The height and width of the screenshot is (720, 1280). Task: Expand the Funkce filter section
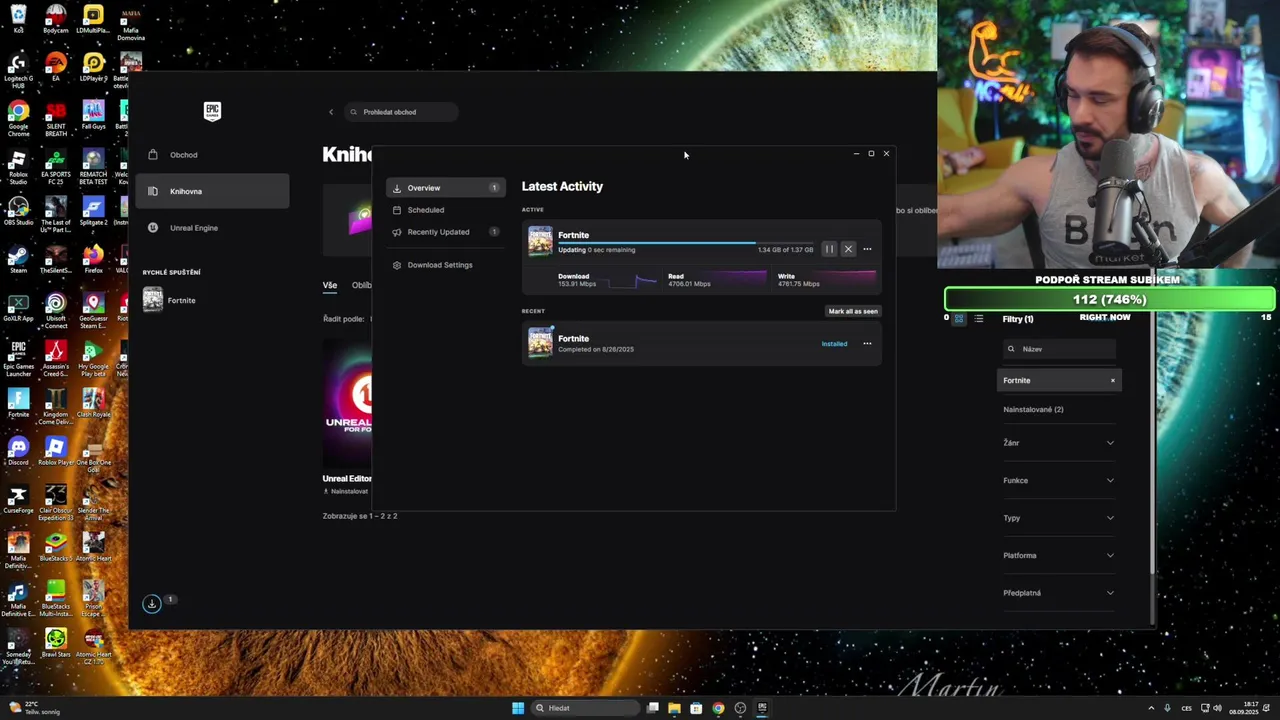[x=1059, y=481]
